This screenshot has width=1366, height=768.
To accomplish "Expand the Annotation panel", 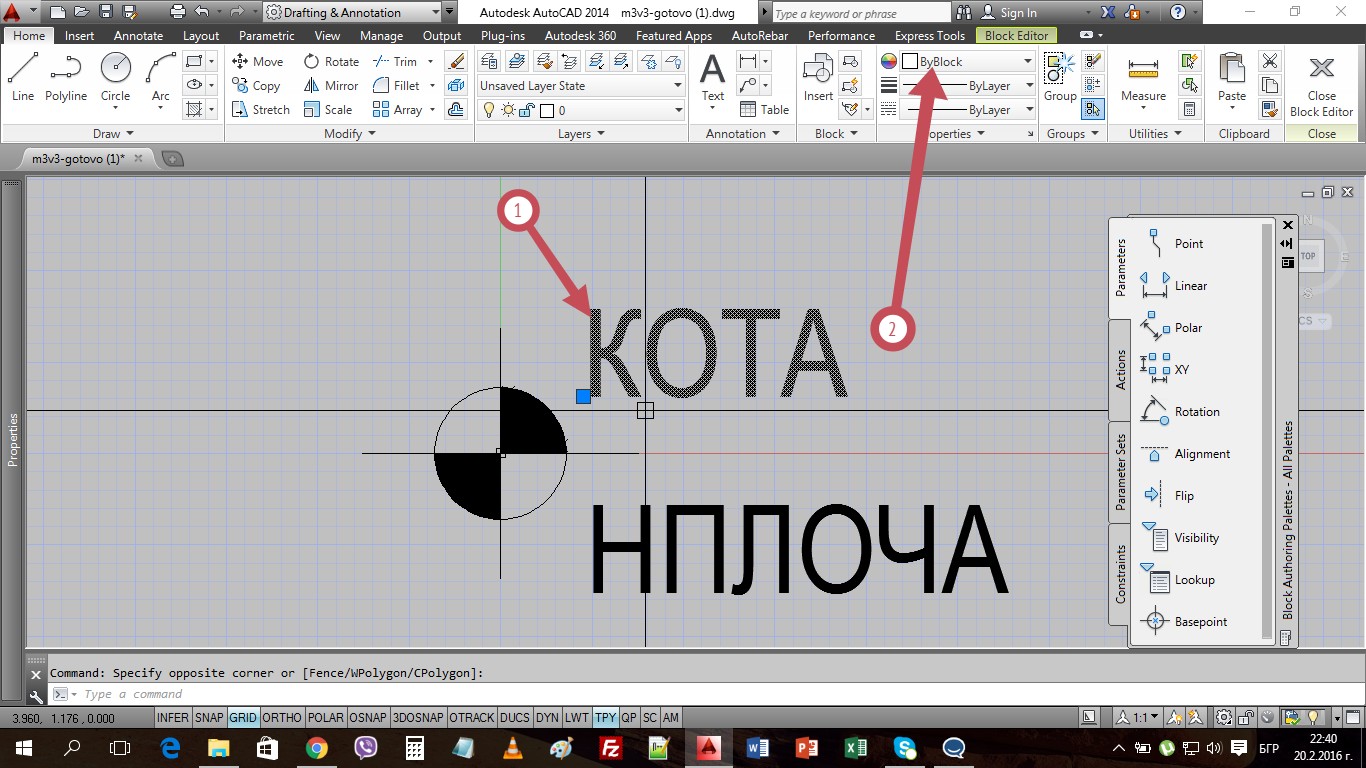I will point(742,133).
